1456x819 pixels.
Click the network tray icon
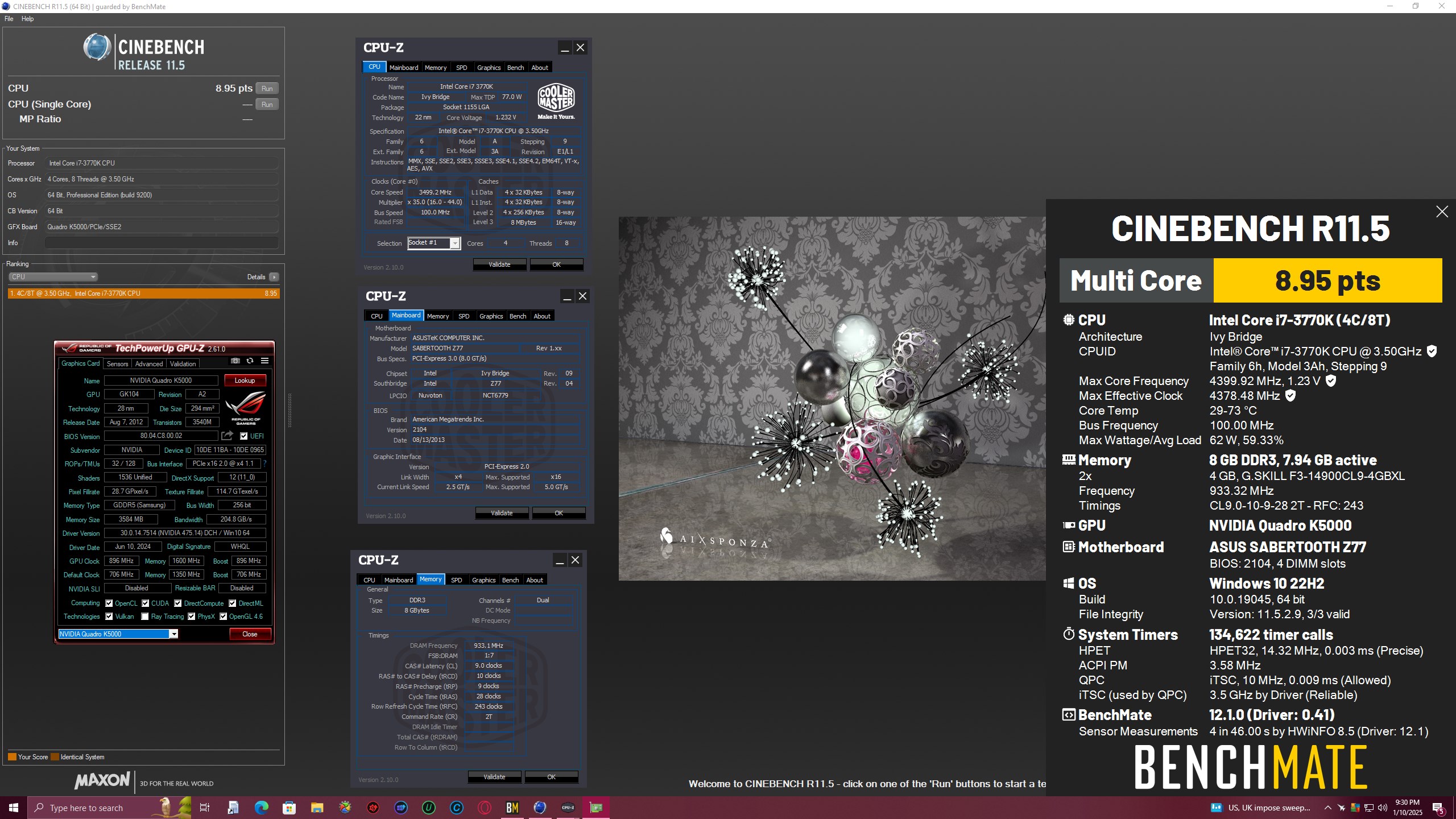point(1369,808)
